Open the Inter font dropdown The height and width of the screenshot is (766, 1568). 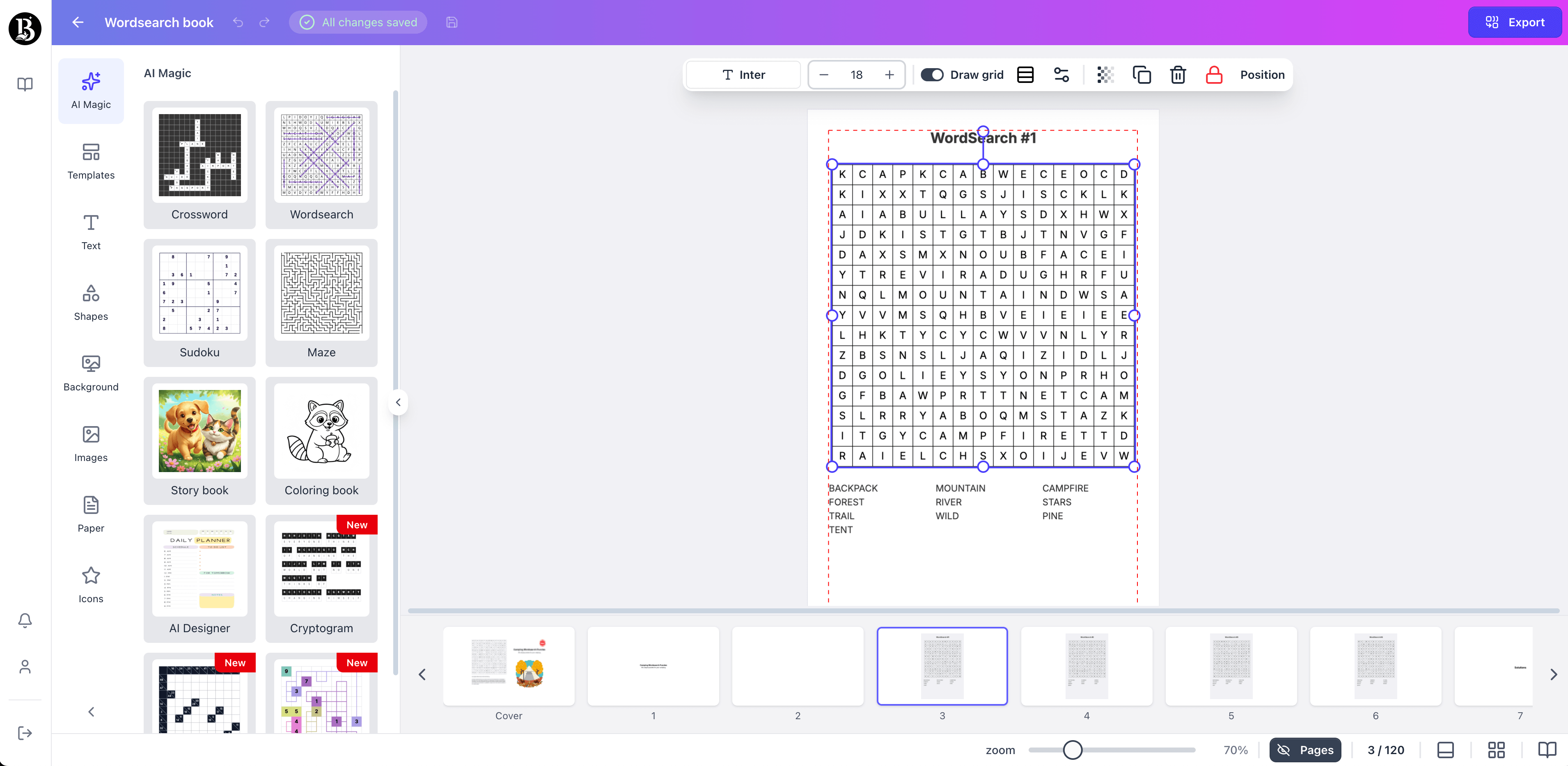coord(743,74)
